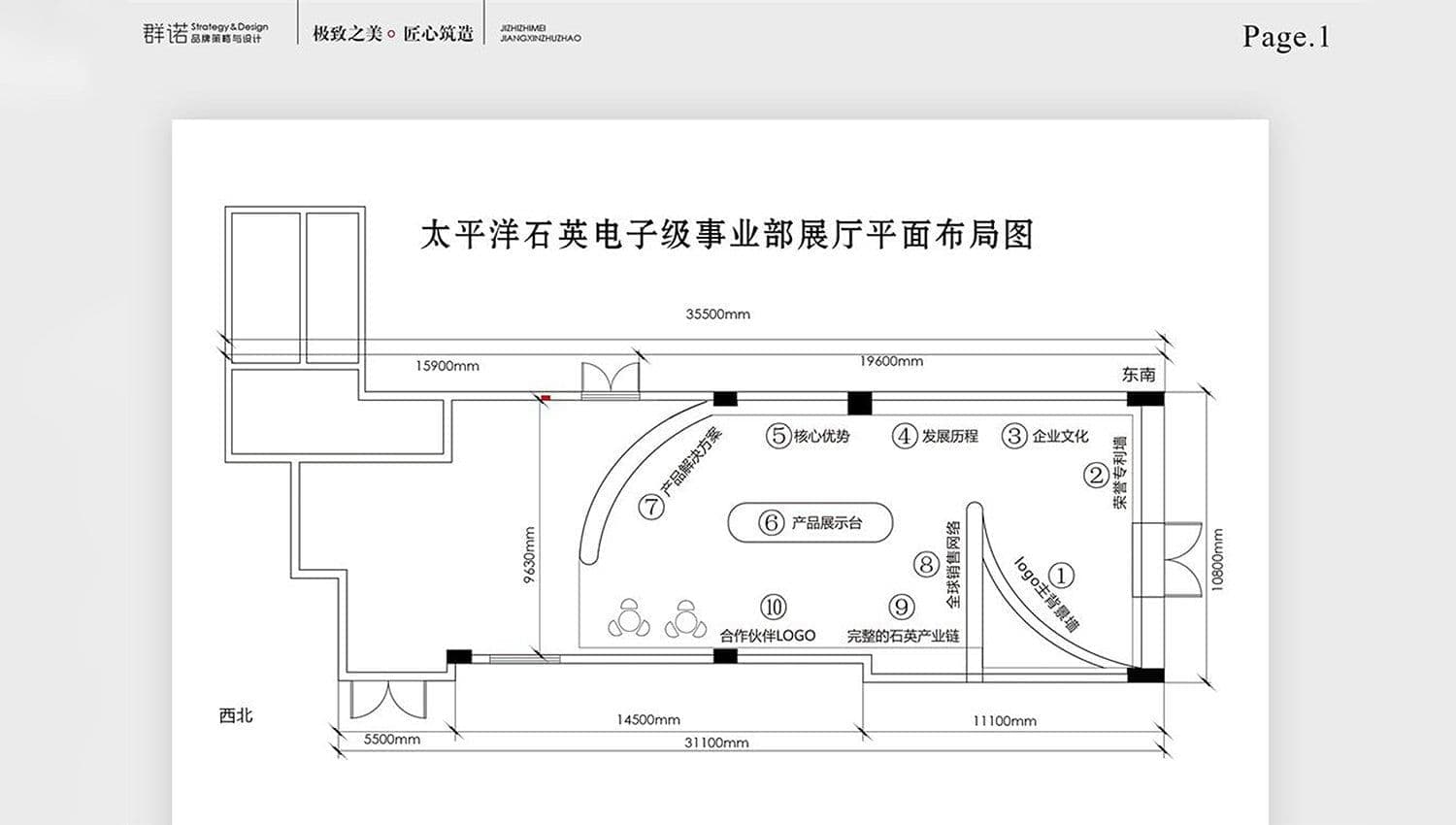This screenshot has width=1456, height=825.
Task: Select the right-side double door symbol
Action: 1183,561
